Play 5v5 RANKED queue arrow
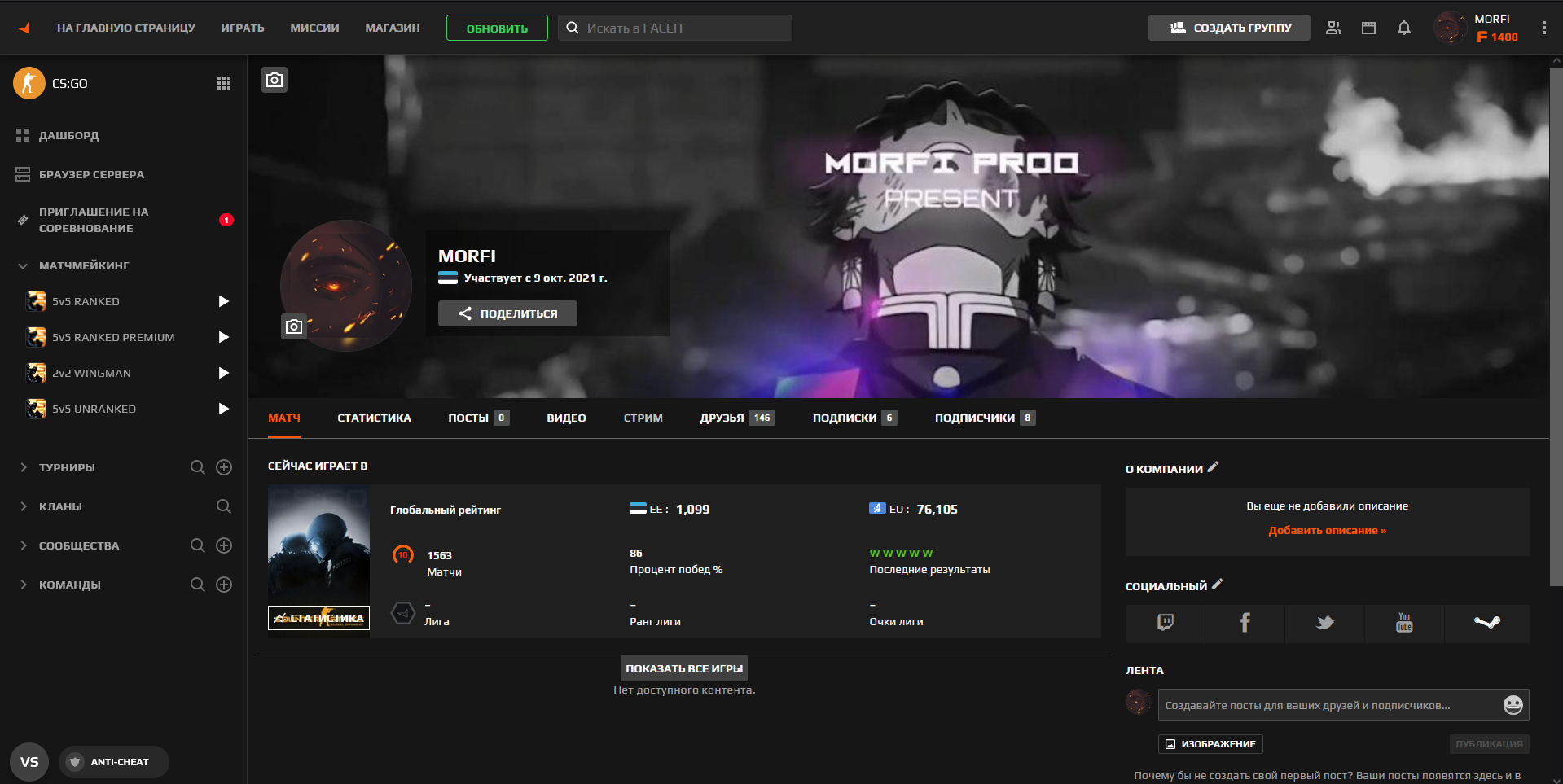The width and height of the screenshot is (1563, 784). (223, 301)
